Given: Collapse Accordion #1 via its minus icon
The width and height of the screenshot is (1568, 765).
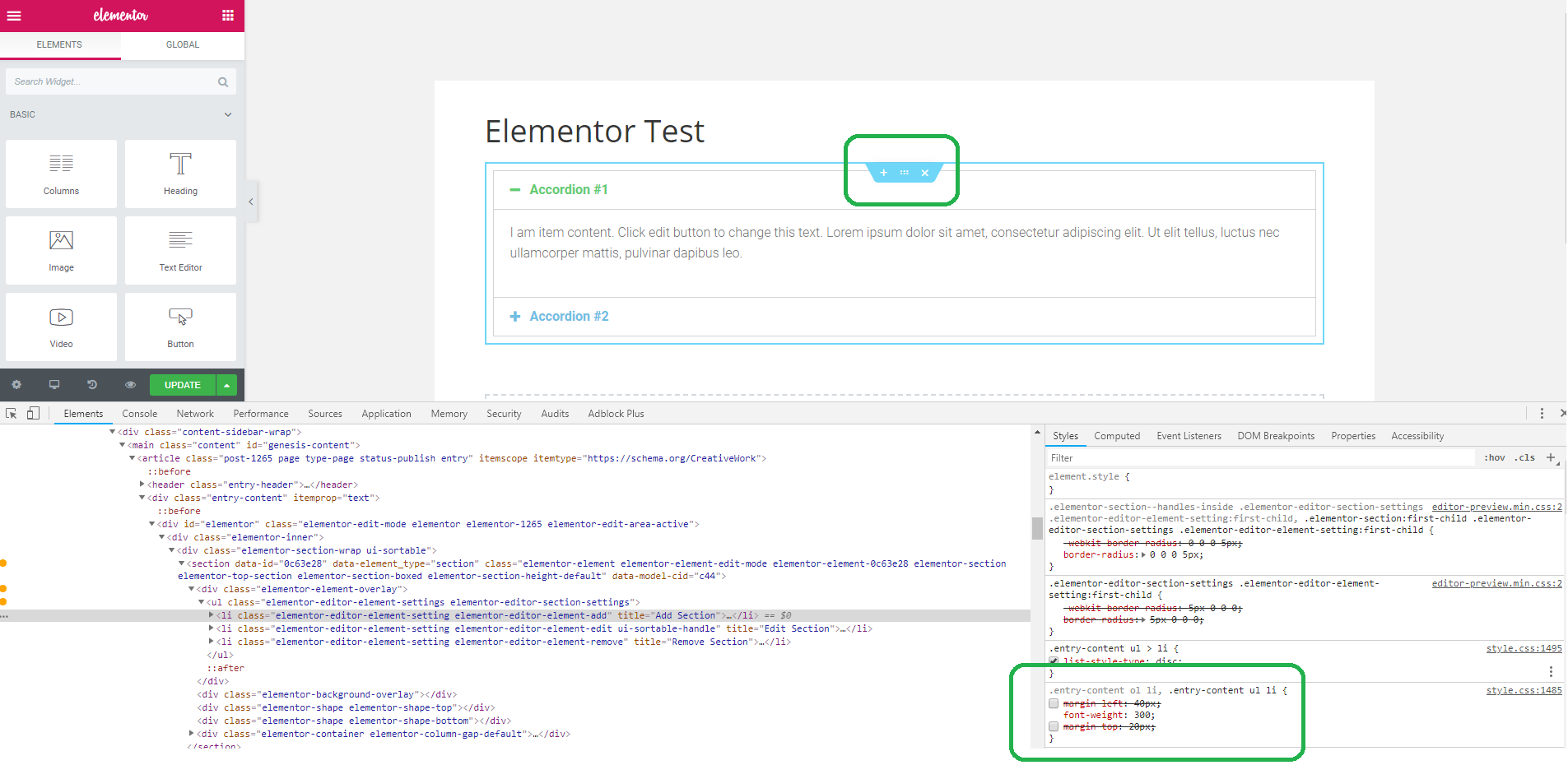Looking at the screenshot, I should click(515, 190).
